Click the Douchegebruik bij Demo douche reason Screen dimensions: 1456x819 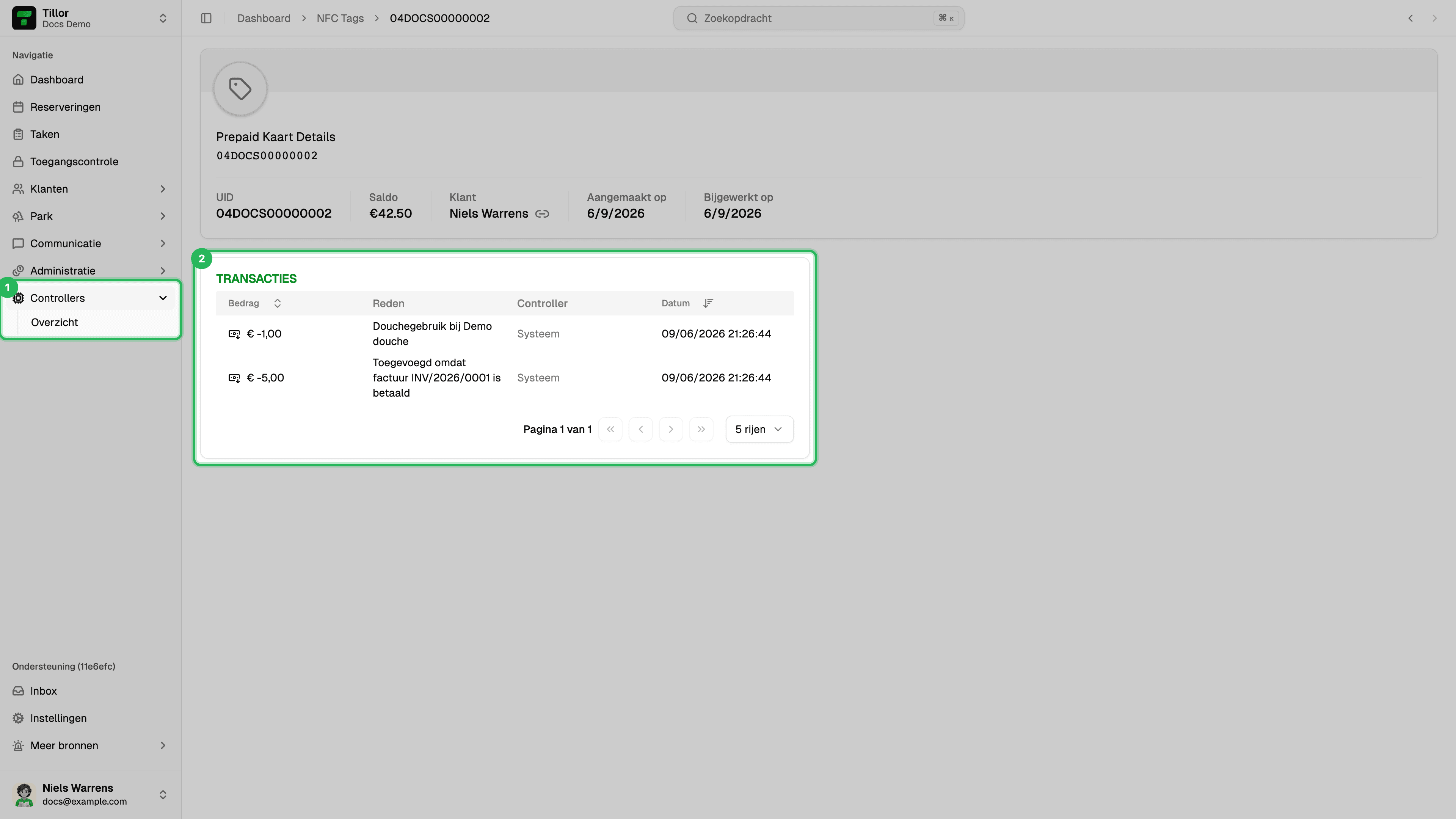pos(432,334)
